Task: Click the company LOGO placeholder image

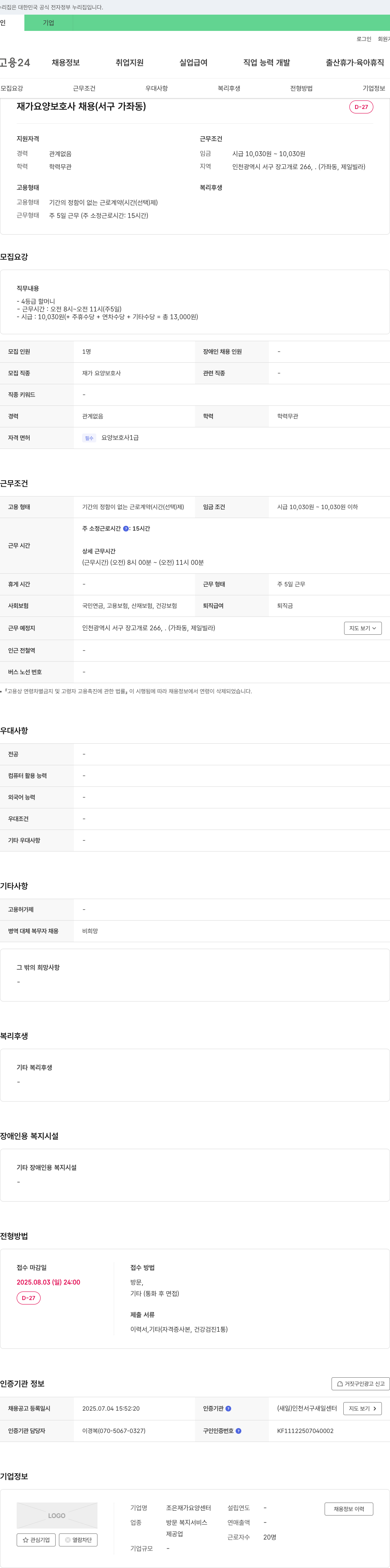Action: coord(56,1516)
